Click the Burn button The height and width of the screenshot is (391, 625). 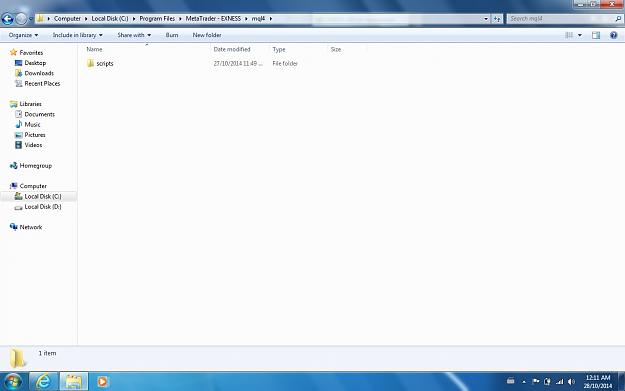172,35
